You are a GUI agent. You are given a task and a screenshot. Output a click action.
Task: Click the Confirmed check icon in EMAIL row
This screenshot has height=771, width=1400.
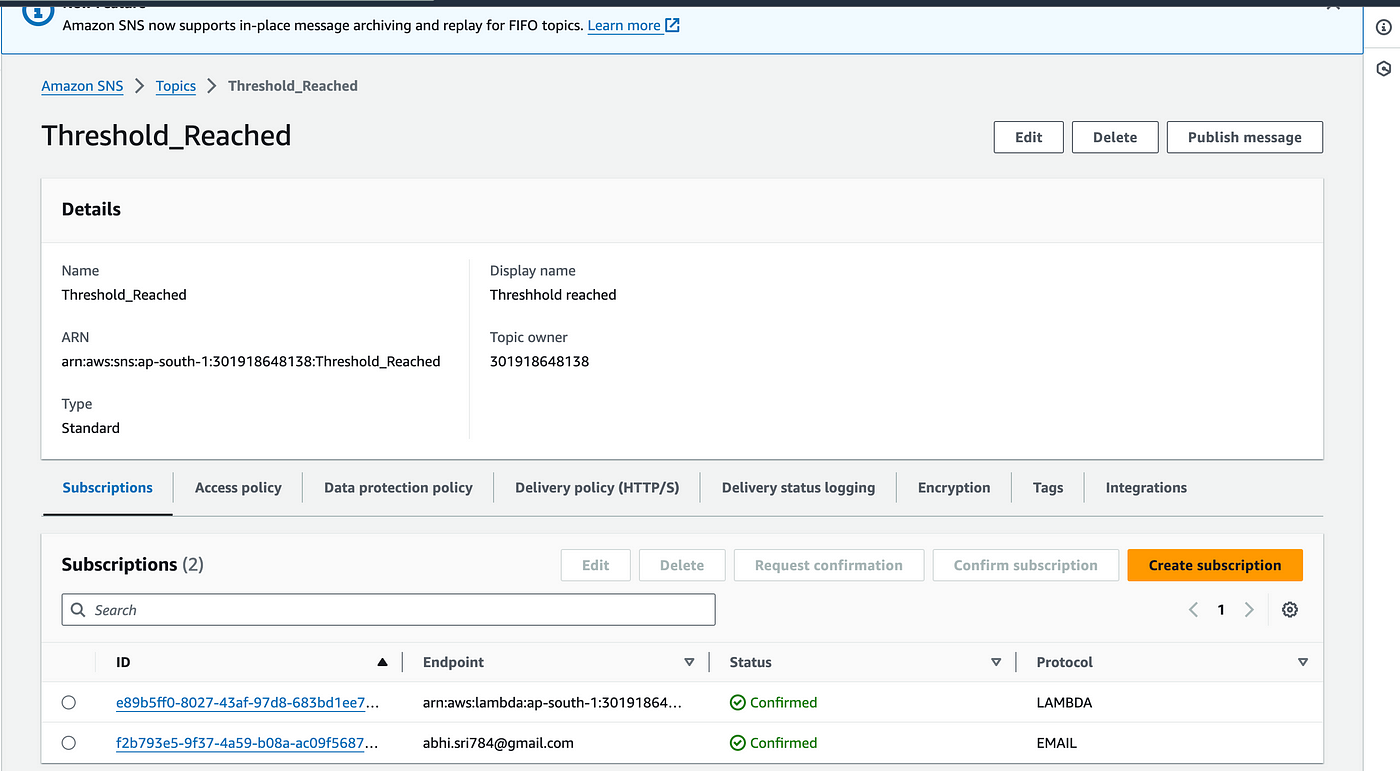[738, 743]
